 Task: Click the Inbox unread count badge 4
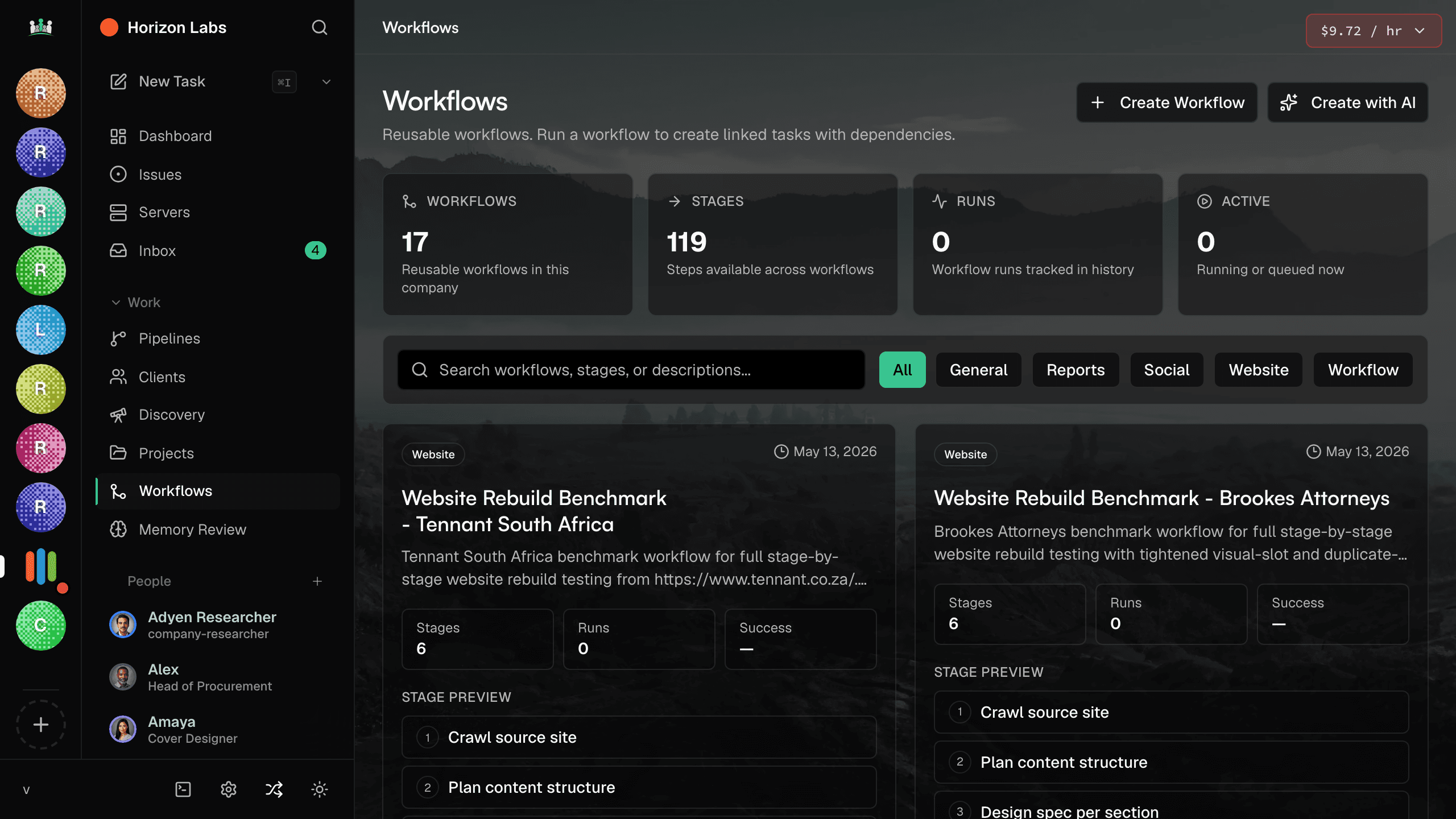315,250
